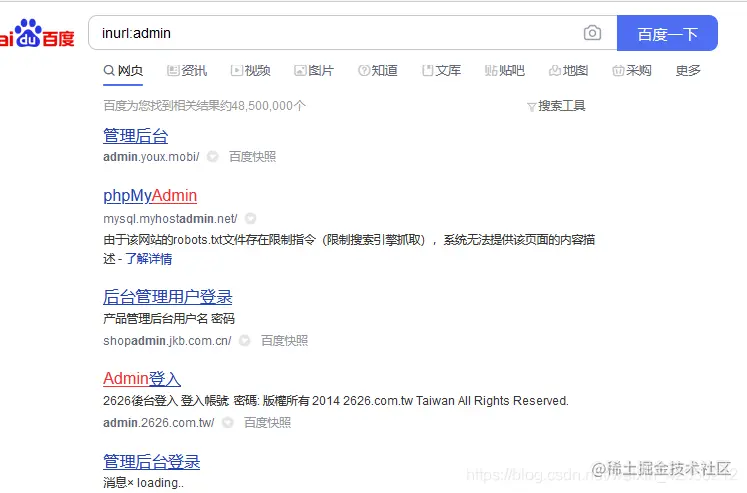The height and width of the screenshot is (493, 747).
Task: Go to the 文库 tab
Action: (x=441, y=70)
